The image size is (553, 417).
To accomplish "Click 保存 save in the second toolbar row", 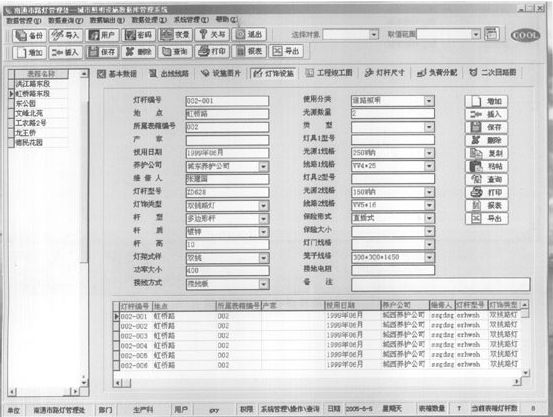I will pos(102,52).
